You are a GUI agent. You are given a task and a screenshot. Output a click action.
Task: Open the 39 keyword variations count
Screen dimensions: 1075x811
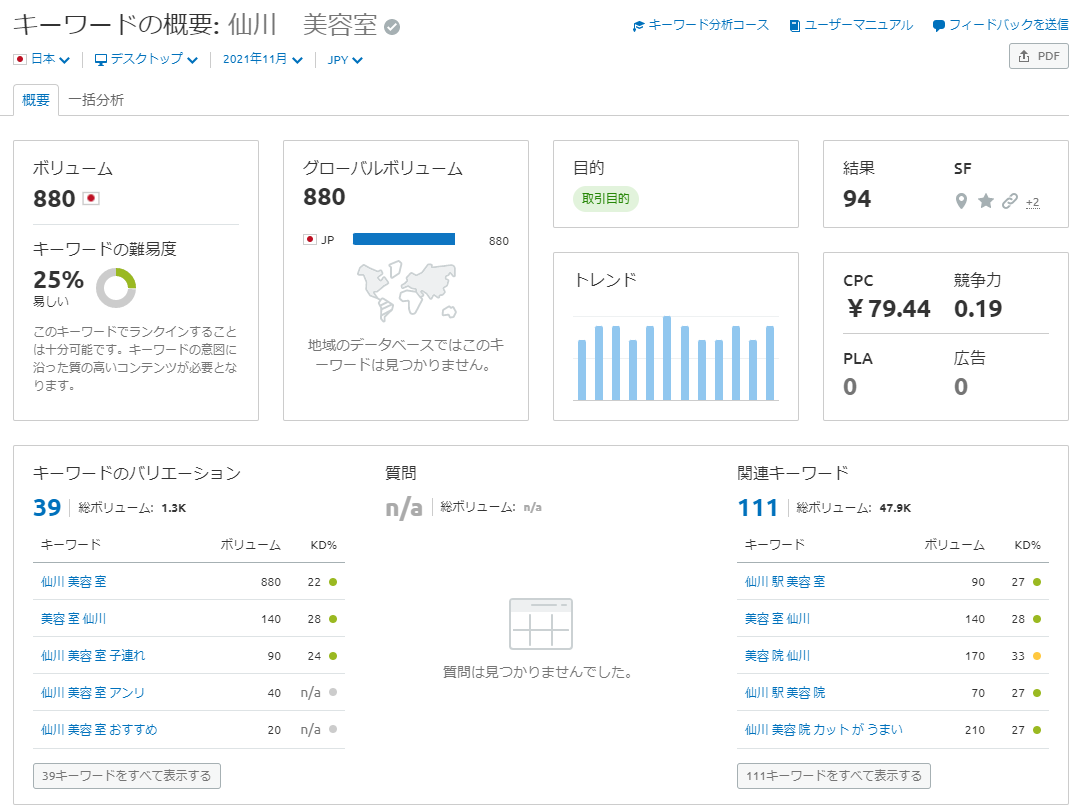click(47, 507)
